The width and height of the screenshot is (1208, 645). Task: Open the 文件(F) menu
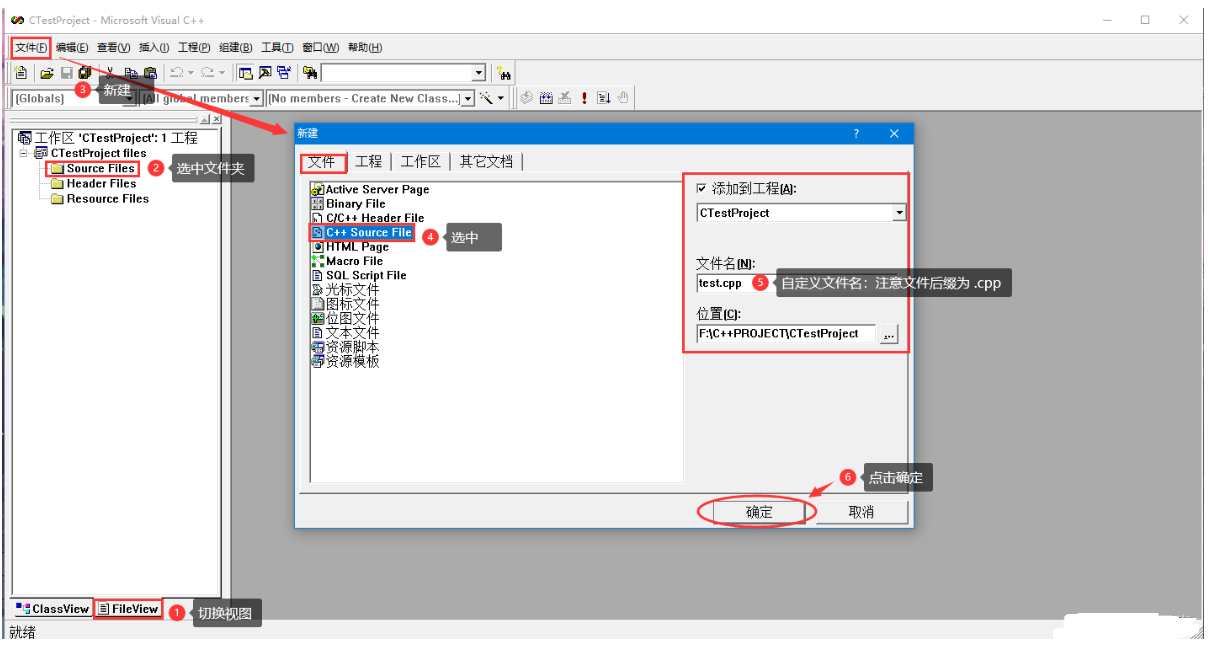(31, 47)
